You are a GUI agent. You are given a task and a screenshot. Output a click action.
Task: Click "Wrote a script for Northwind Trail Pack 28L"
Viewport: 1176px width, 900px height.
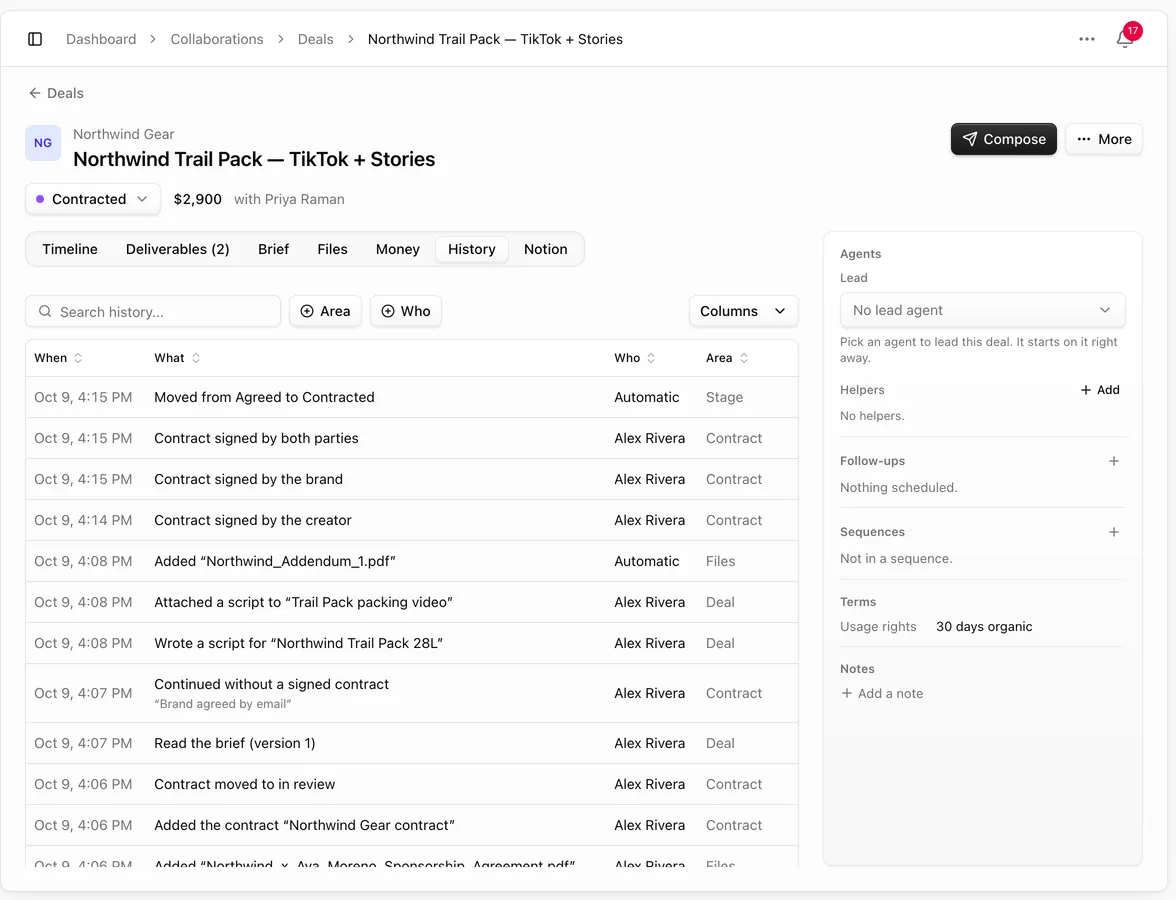(298, 644)
